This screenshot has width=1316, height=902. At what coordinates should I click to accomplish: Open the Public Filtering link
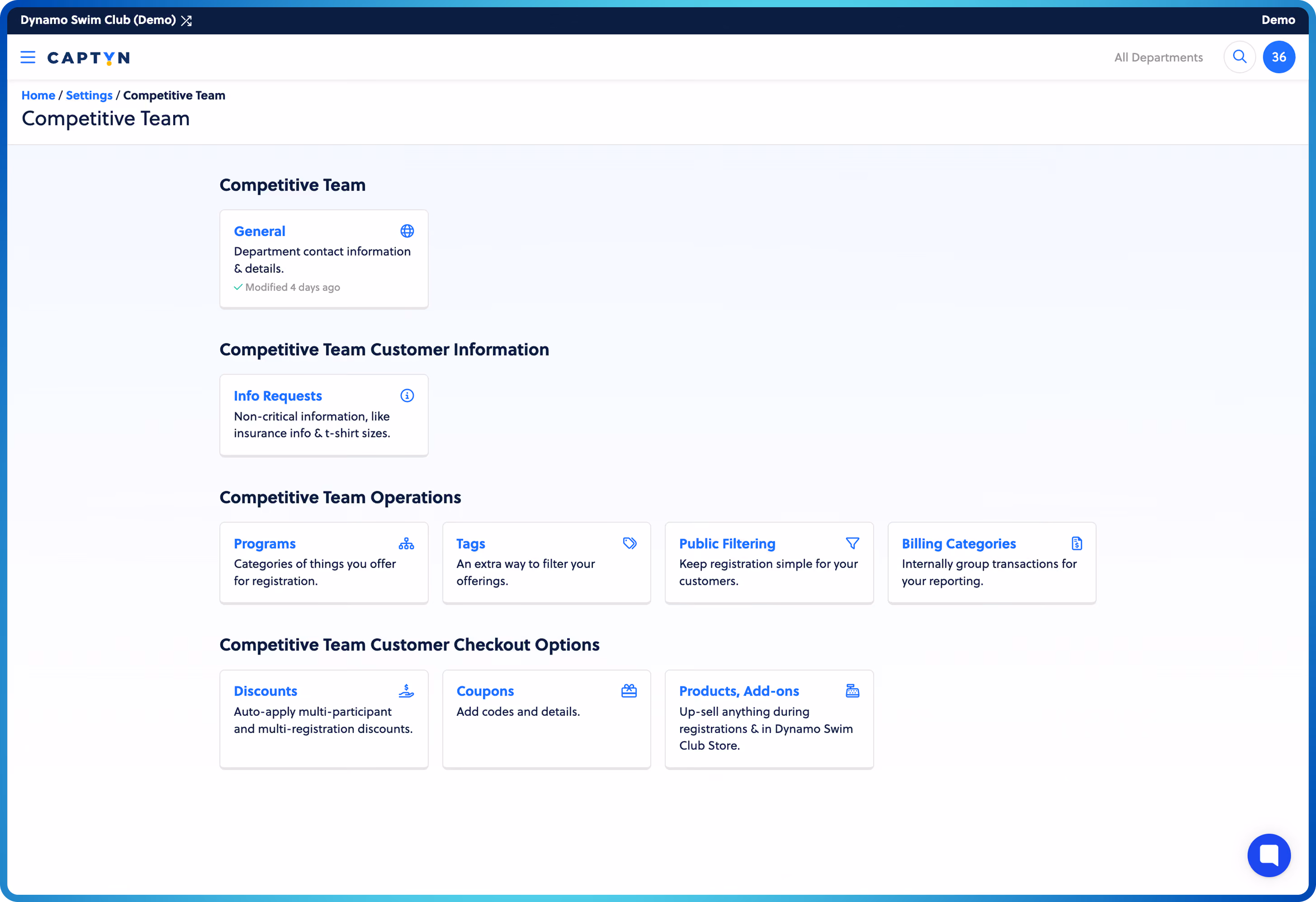tap(727, 544)
